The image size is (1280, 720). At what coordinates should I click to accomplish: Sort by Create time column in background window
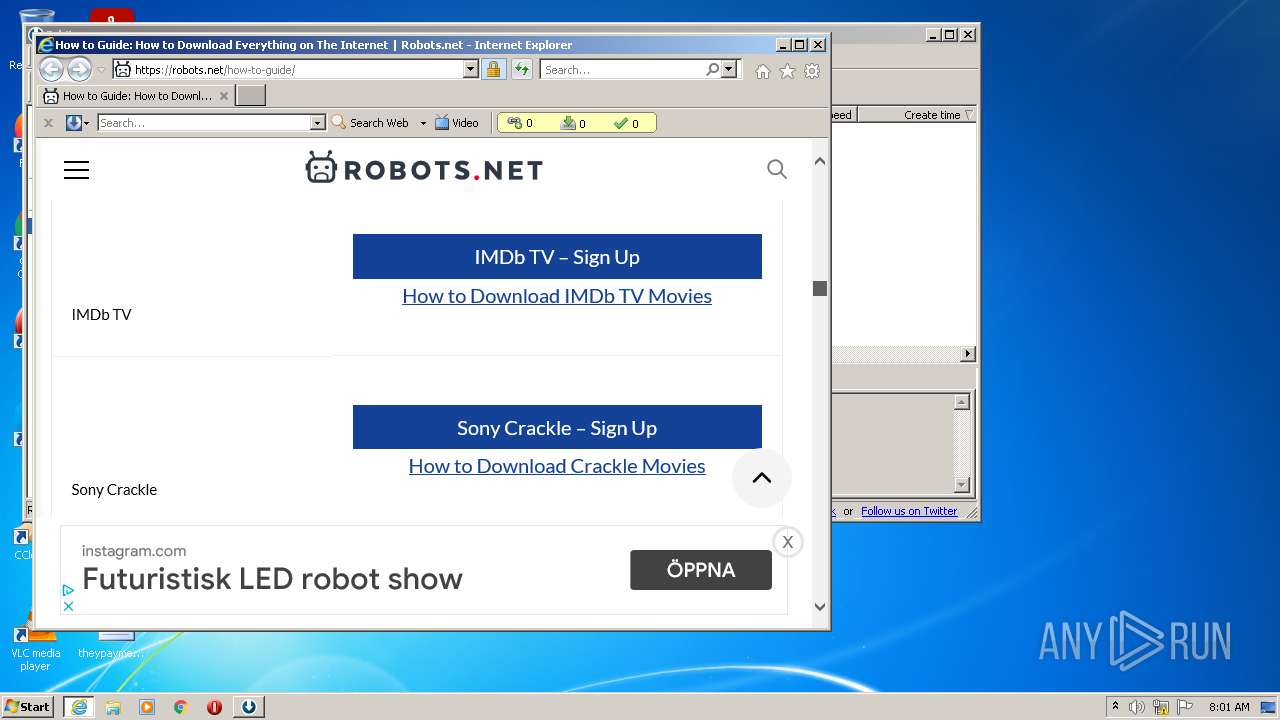(x=932, y=115)
